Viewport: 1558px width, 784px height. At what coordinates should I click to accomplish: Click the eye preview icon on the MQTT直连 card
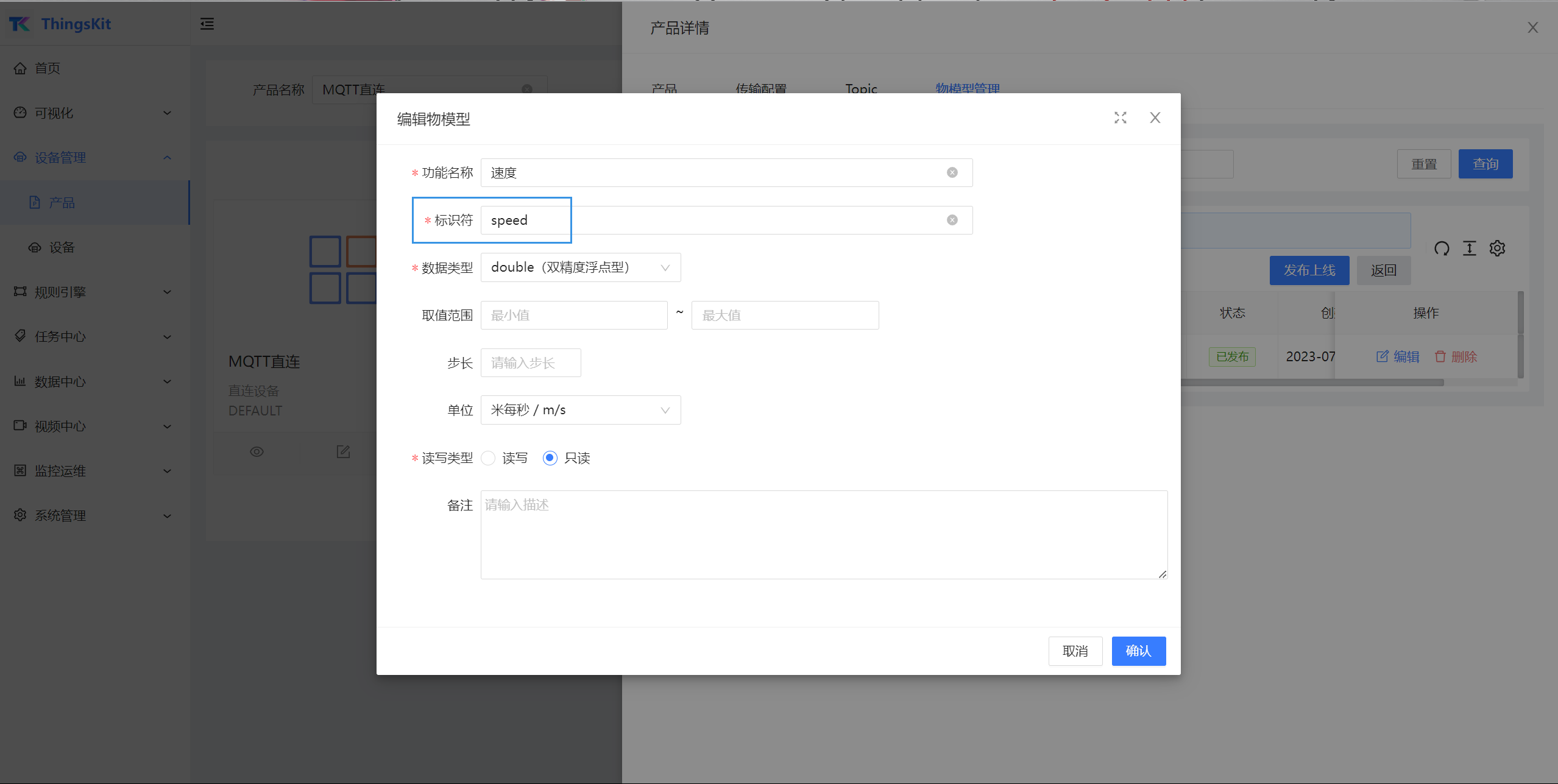257,452
